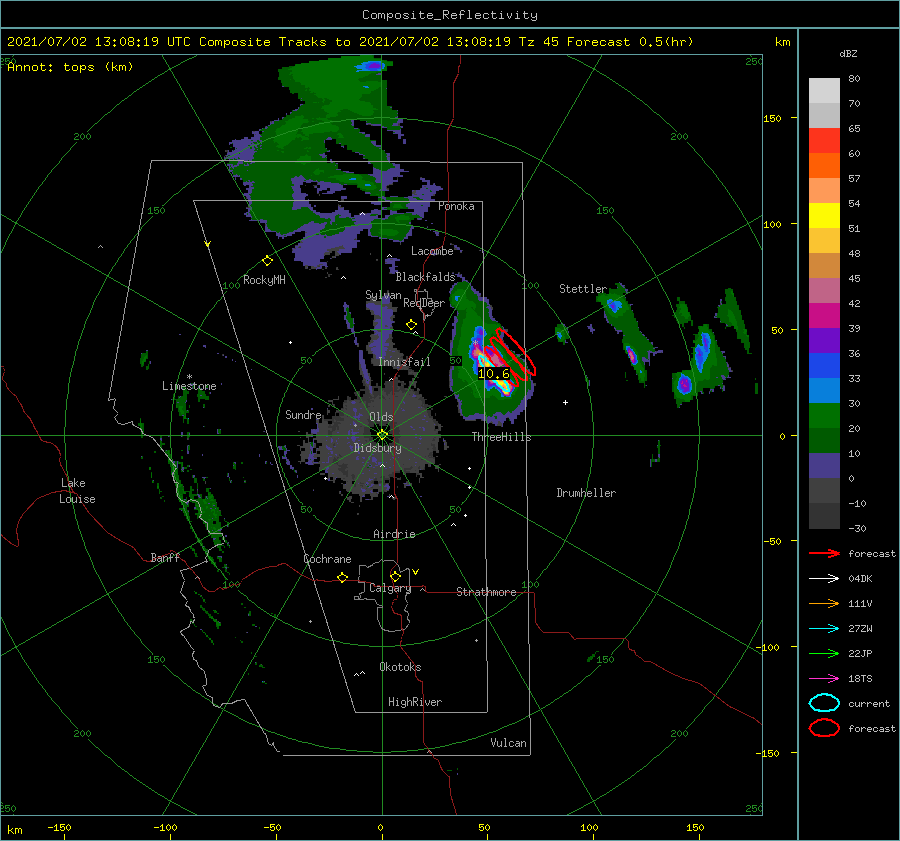Click the Airdrie city label
The height and width of the screenshot is (841, 900).
(394, 534)
